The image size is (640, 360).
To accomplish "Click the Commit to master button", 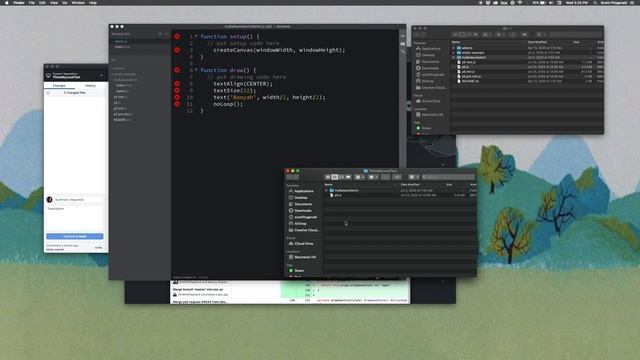I will coord(75,236).
